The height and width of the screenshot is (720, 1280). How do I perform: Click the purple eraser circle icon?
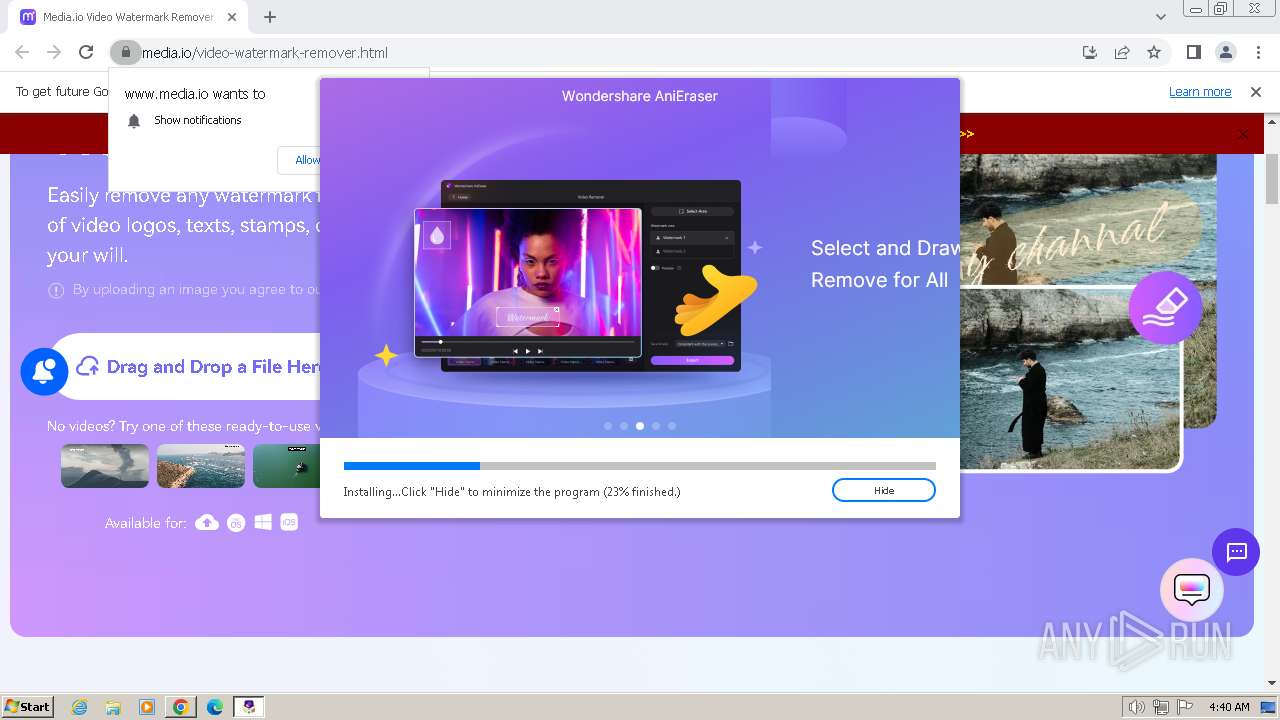click(x=1165, y=308)
